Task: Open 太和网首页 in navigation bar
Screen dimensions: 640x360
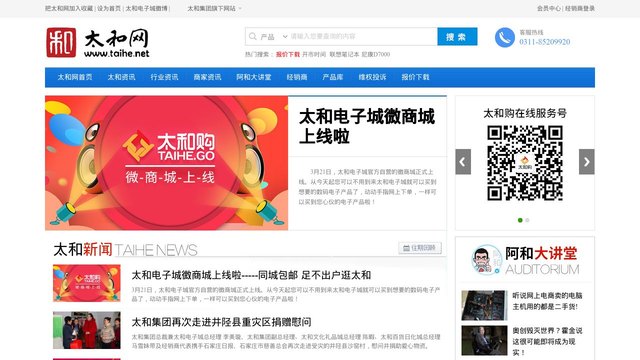Action: click(75, 77)
